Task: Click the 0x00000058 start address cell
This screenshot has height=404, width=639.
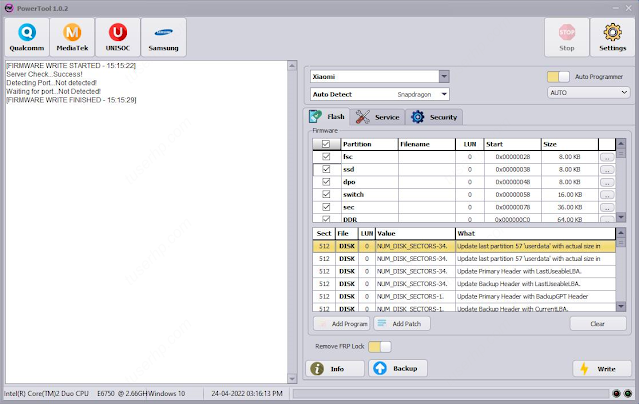Action: (513, 195)
